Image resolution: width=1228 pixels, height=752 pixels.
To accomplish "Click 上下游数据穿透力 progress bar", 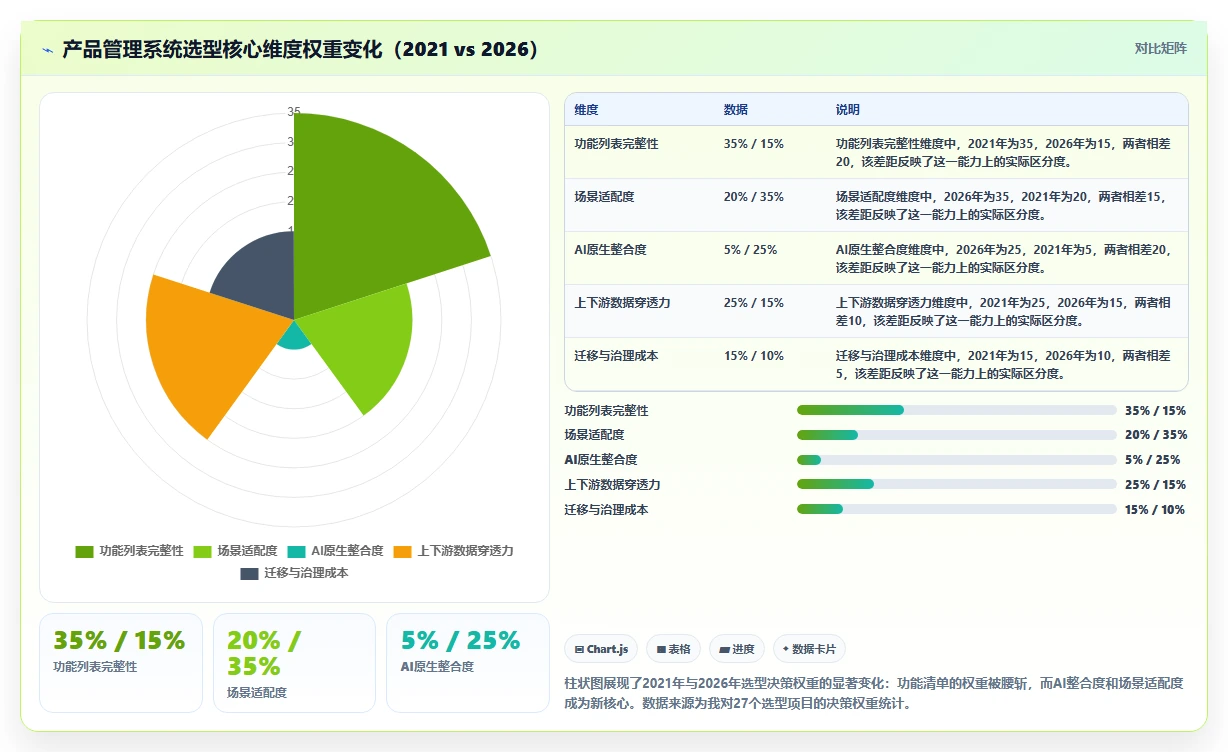I will 956,484.
